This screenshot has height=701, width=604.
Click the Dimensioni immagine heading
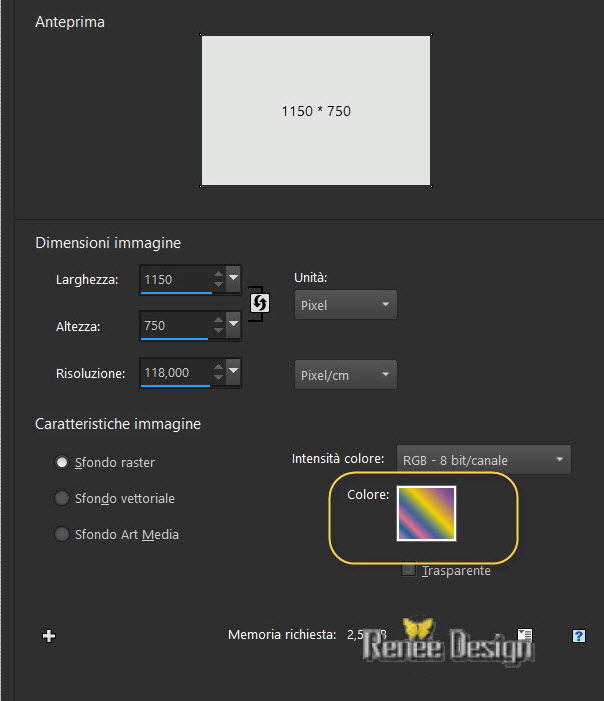pyautogui.click(x=108, y=243)
